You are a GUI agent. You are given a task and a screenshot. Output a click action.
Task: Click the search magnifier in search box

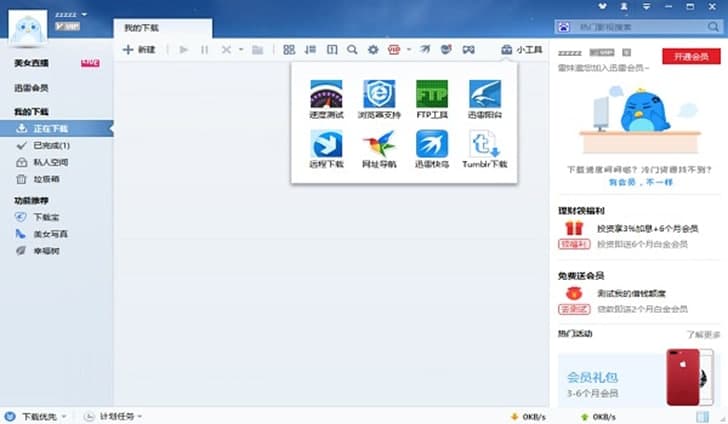[713, 27]
